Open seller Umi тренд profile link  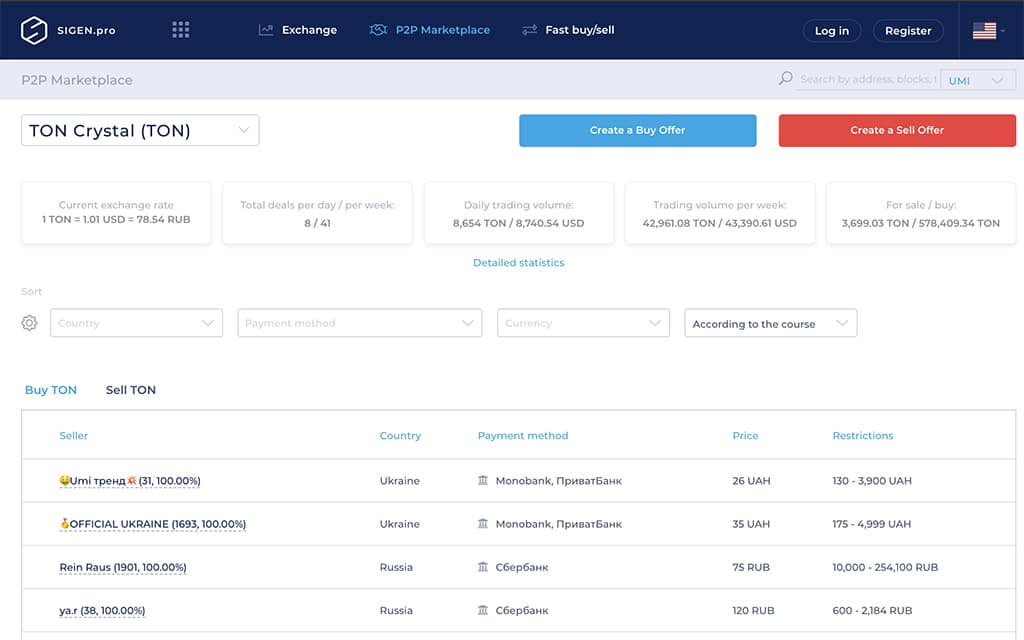click(130, 481)
